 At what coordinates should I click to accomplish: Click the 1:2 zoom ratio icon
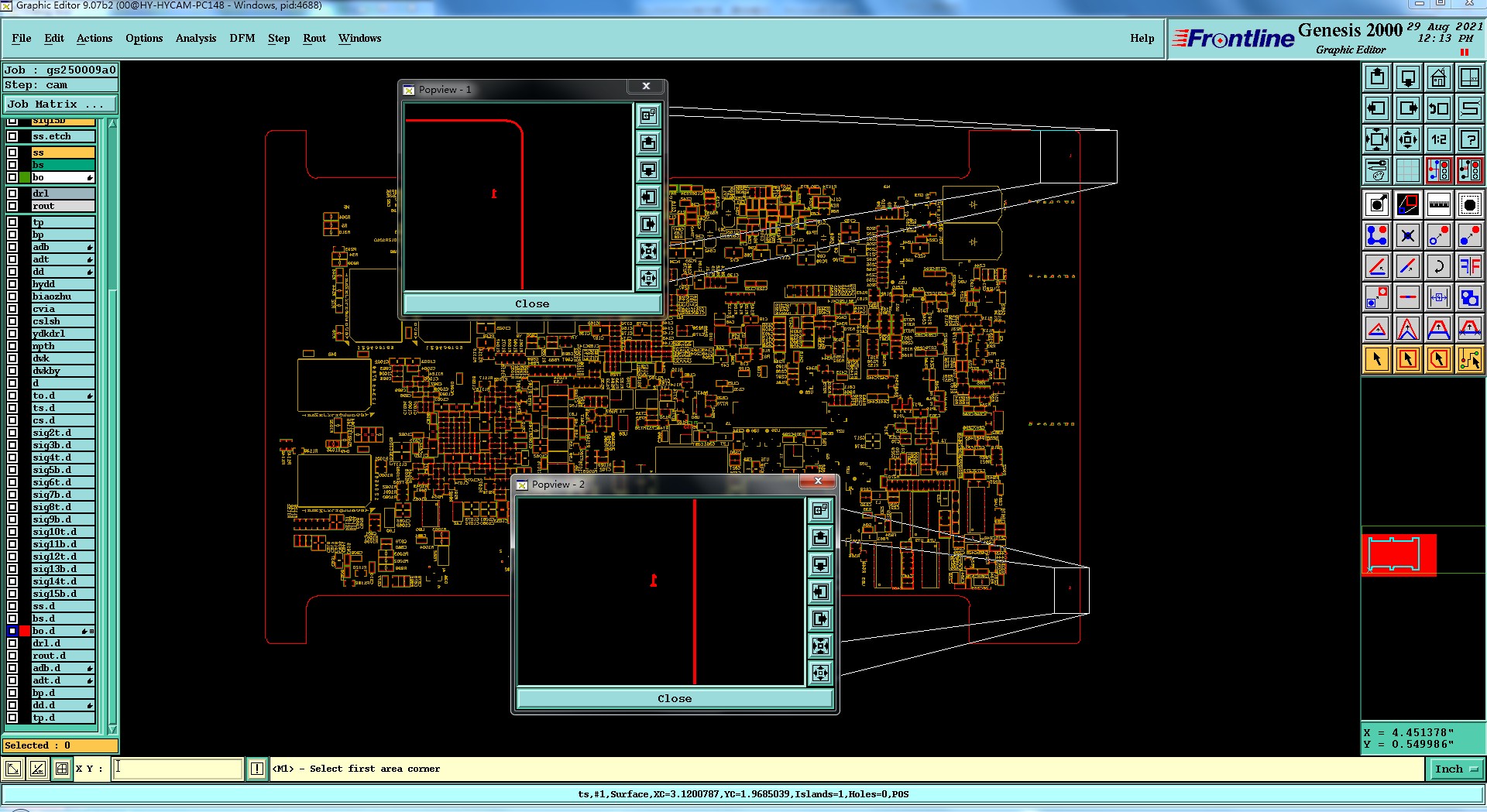[1439, 139]
